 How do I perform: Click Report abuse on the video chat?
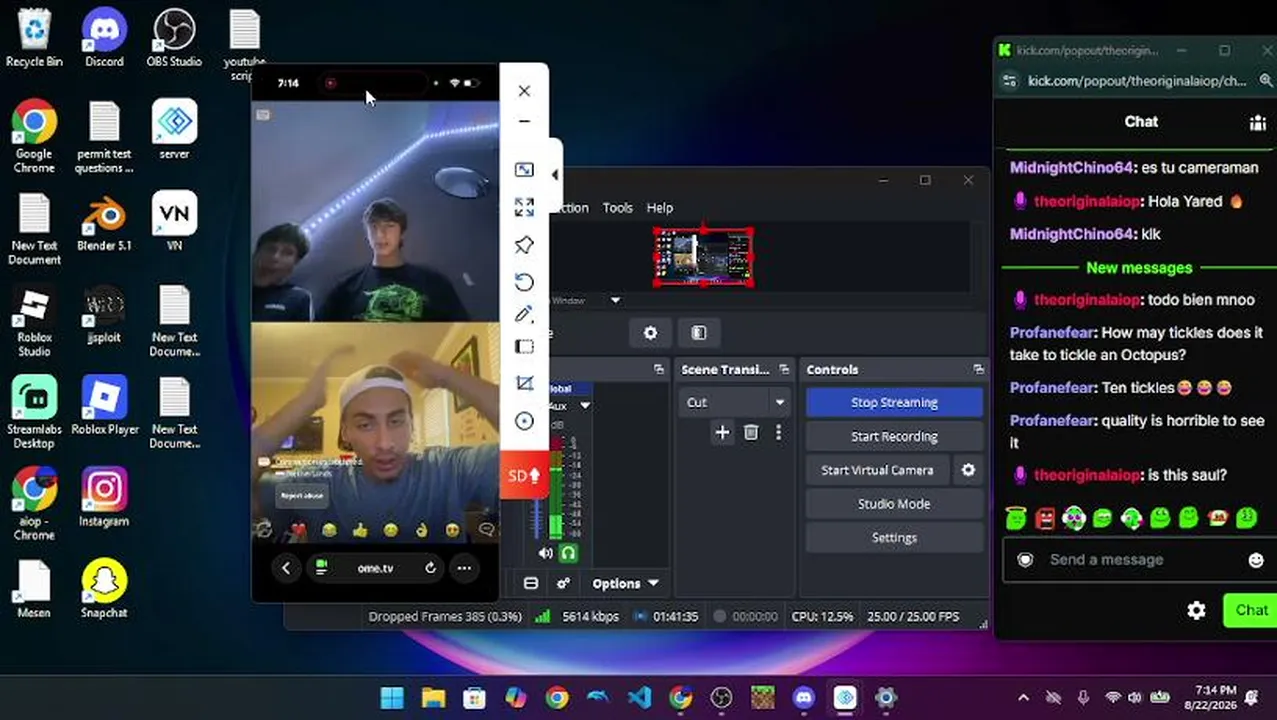(x=302, y=495)
